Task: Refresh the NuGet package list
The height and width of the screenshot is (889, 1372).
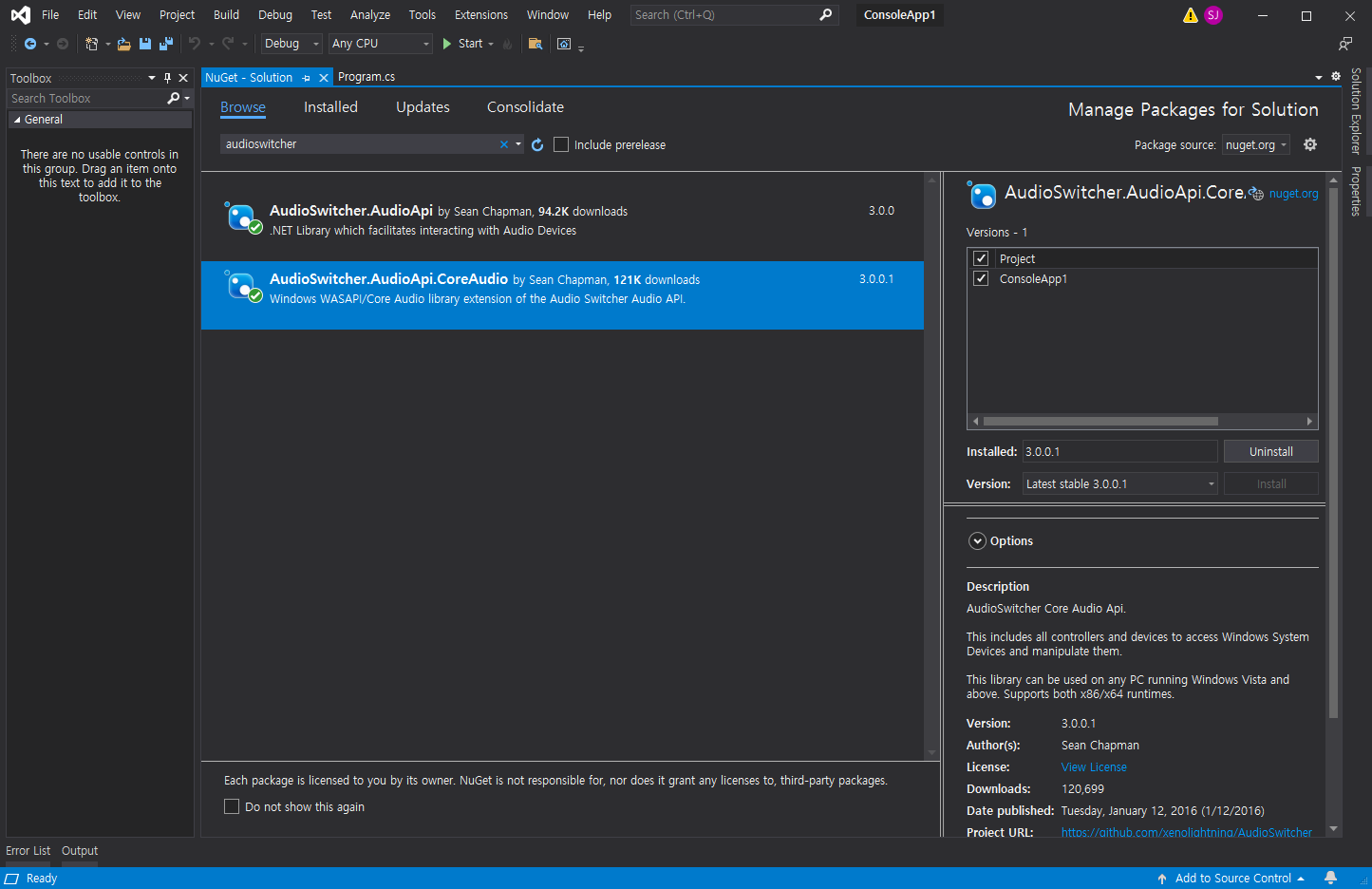Action: coord(537,144)
